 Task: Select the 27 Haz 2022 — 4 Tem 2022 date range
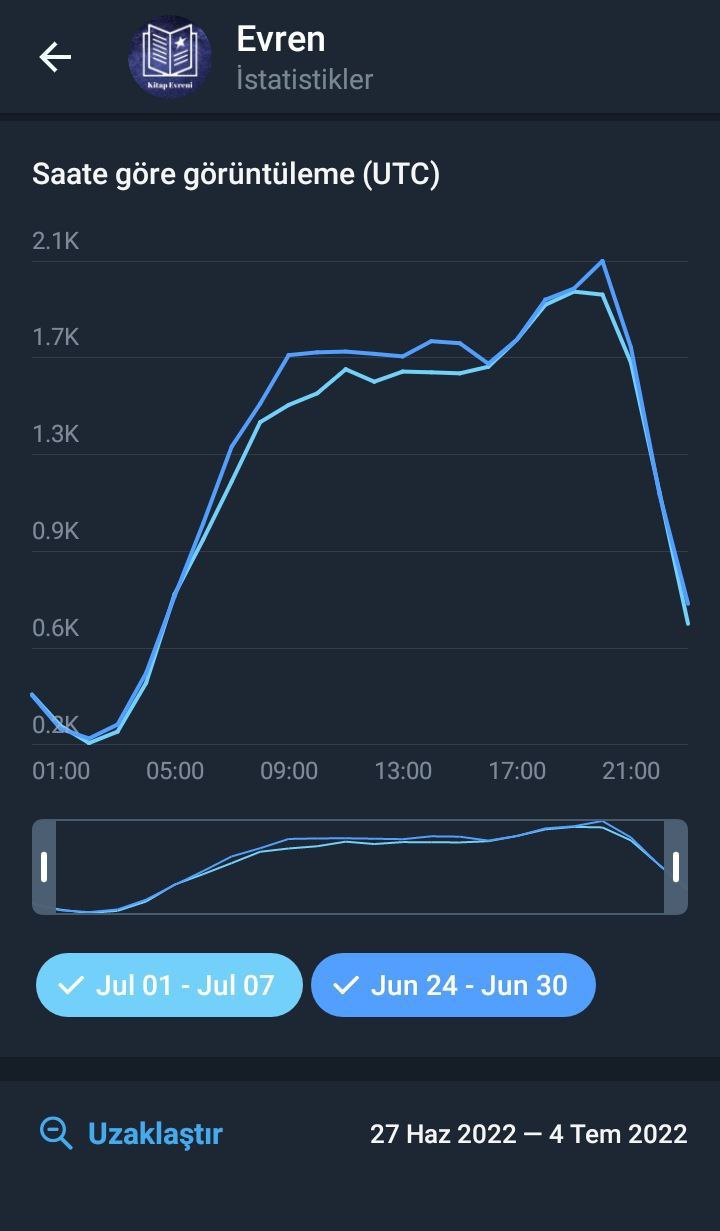coord(529,1133)
